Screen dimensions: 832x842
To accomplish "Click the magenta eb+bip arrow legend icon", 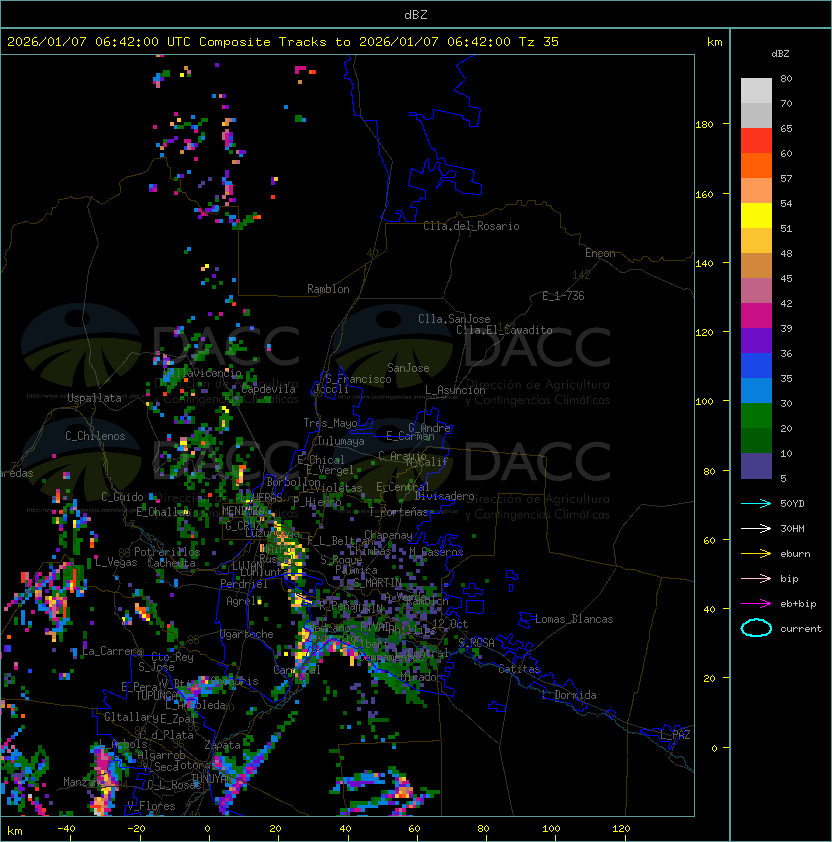I will pos(756,604).
